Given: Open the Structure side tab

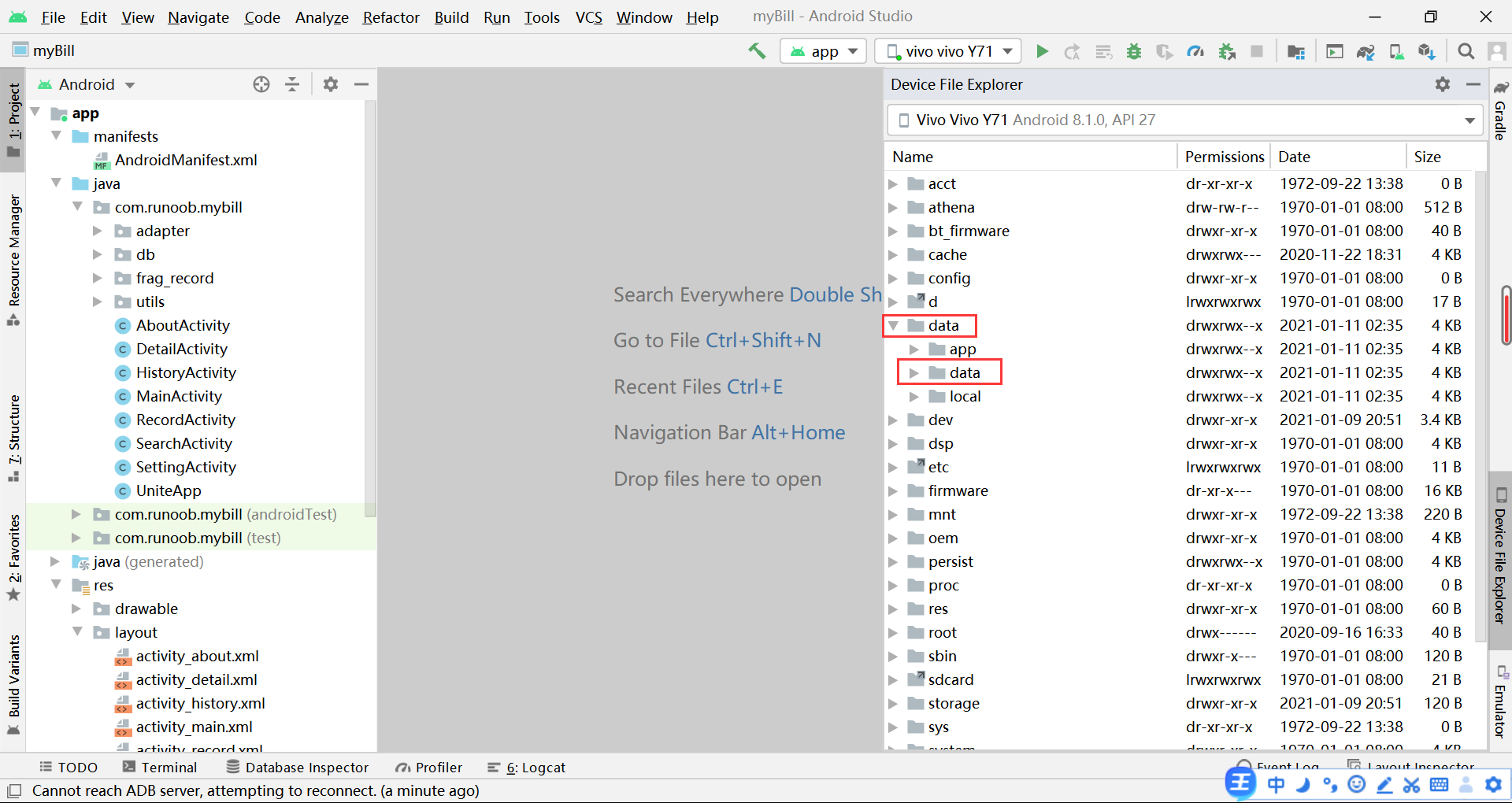Looking at the screenshot, I should click(x=14, y=438).
